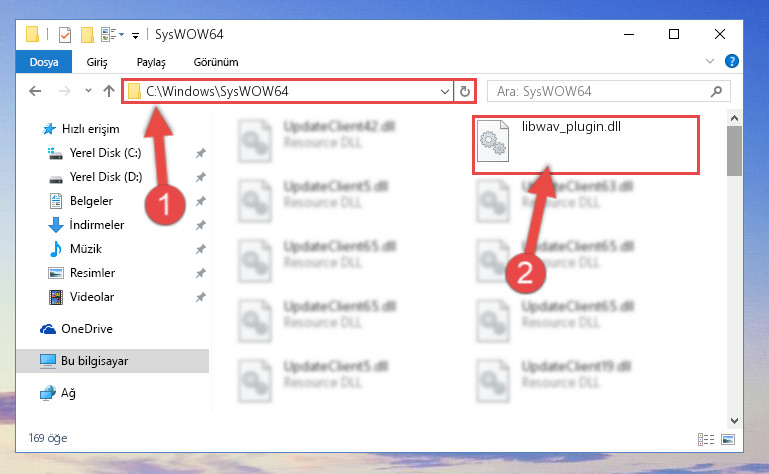Screen dimensions: 769x474
Task: Click the New folder quick access icon
Action: click(x=87, y=35)
